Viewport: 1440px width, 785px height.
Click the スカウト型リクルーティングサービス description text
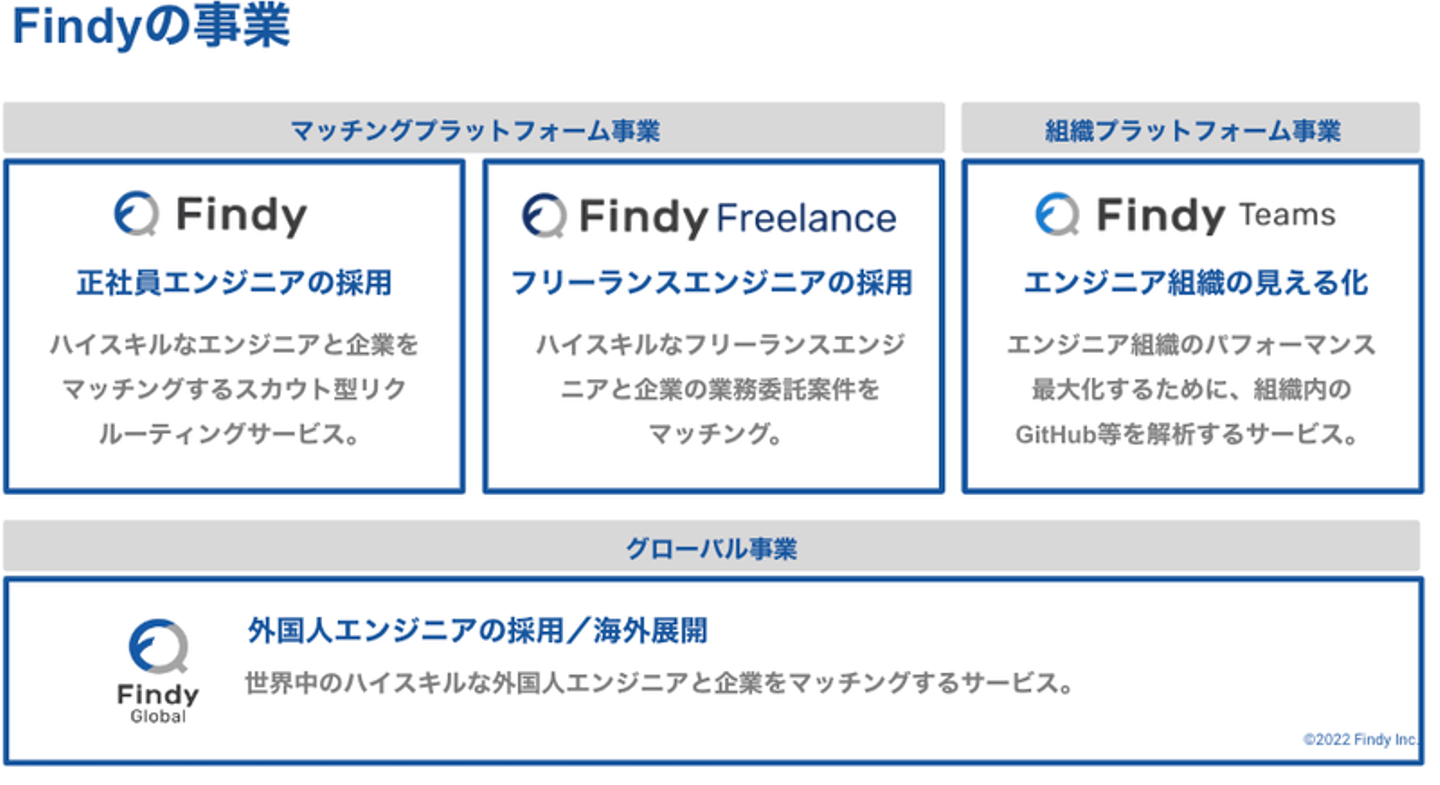pos(234,390)
